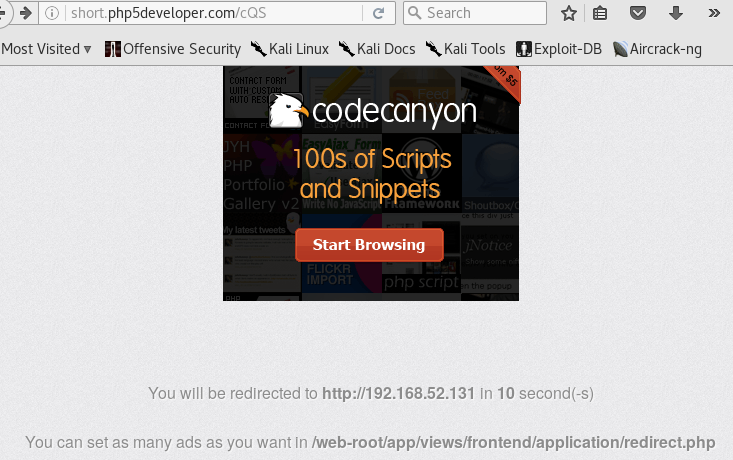Reload the current page

coord(379,13)
